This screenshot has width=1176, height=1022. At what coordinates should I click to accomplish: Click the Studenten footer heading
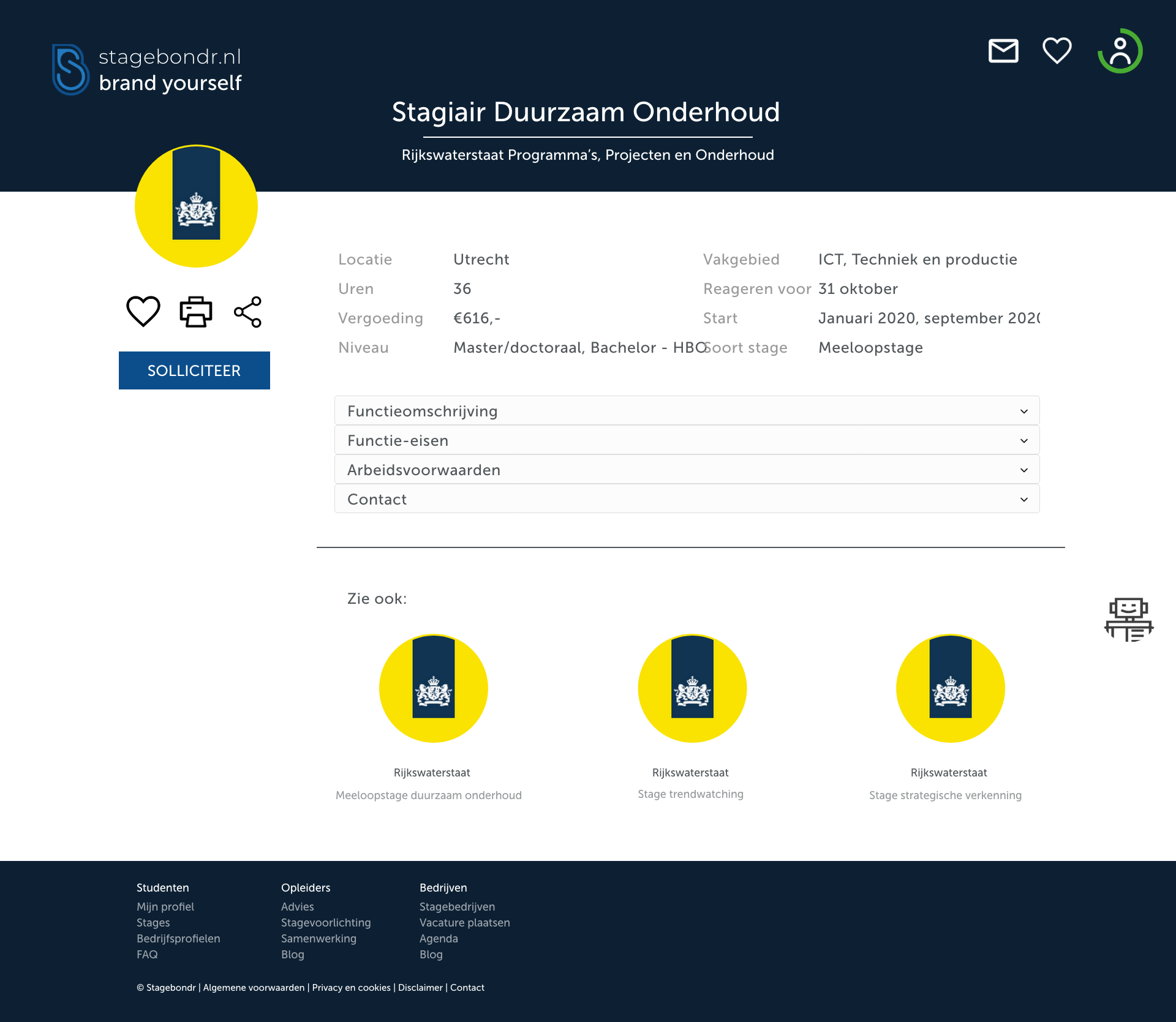163,887
